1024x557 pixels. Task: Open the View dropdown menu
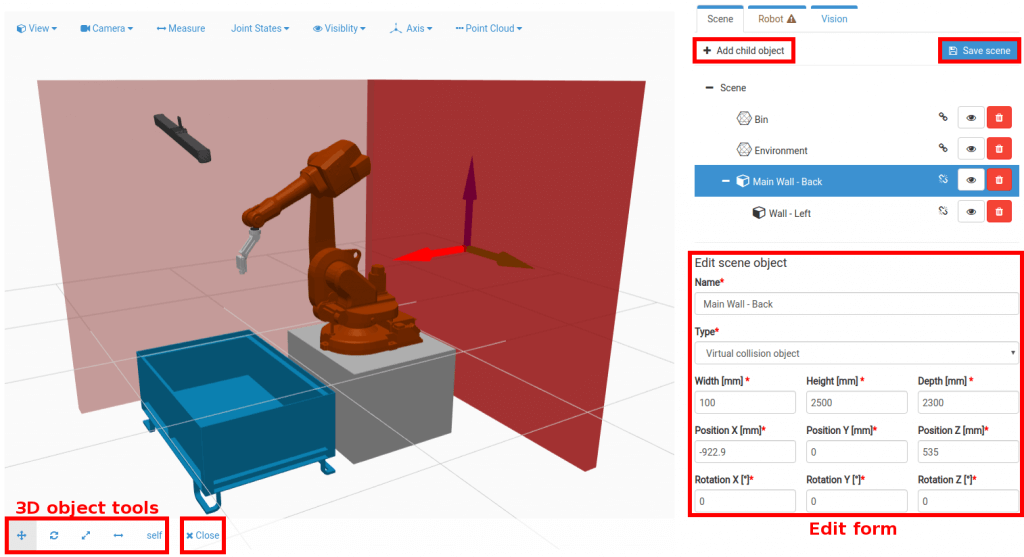[37, 28]
